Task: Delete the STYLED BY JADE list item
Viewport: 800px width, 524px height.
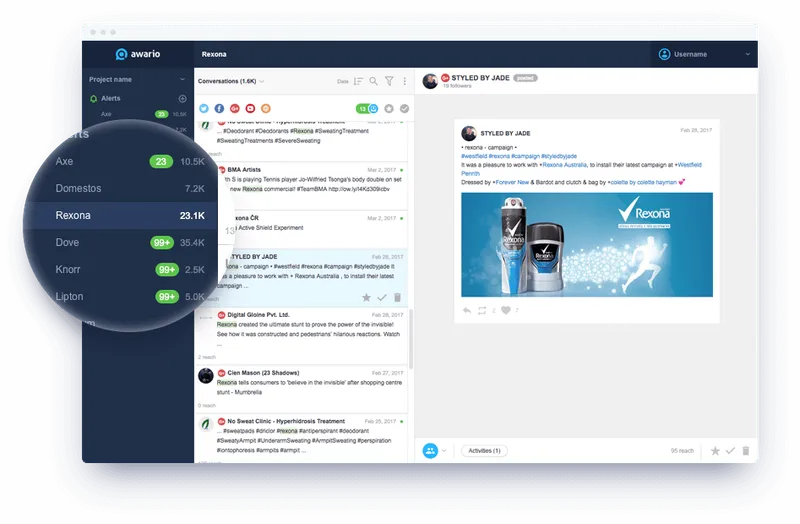Action: pyautogui.click(x=397, y=297)
